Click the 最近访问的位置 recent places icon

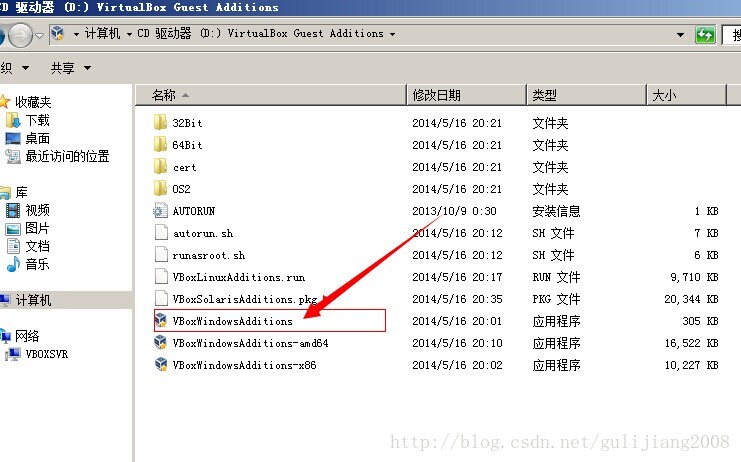pyautogui.click(x=13, y=156)
